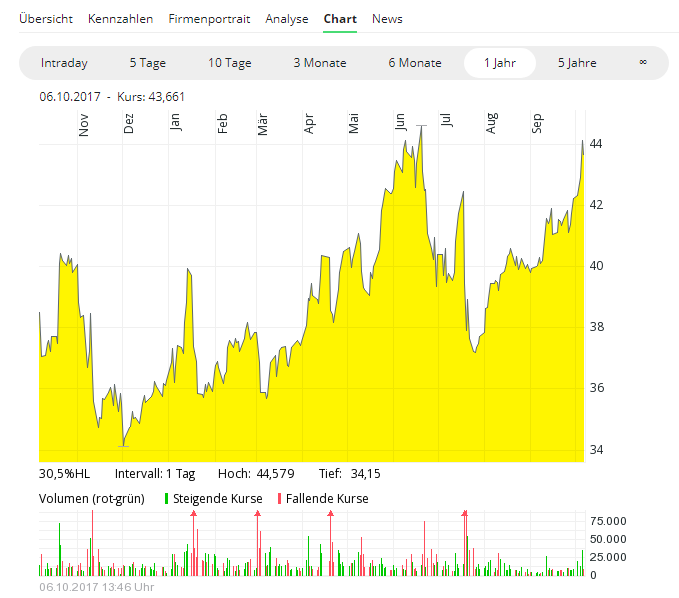Click the Apr month label on chart
The width and height of the screenshot is (679, 598).
[x=309, y=124]
